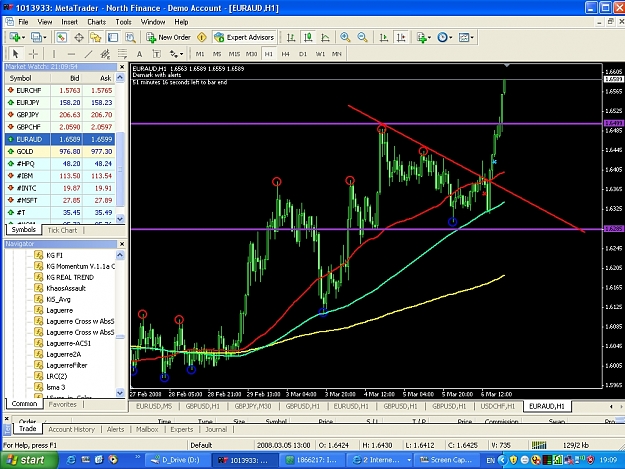Open Periods clock dropdown
625x469 pixels.
pos(444,37)
